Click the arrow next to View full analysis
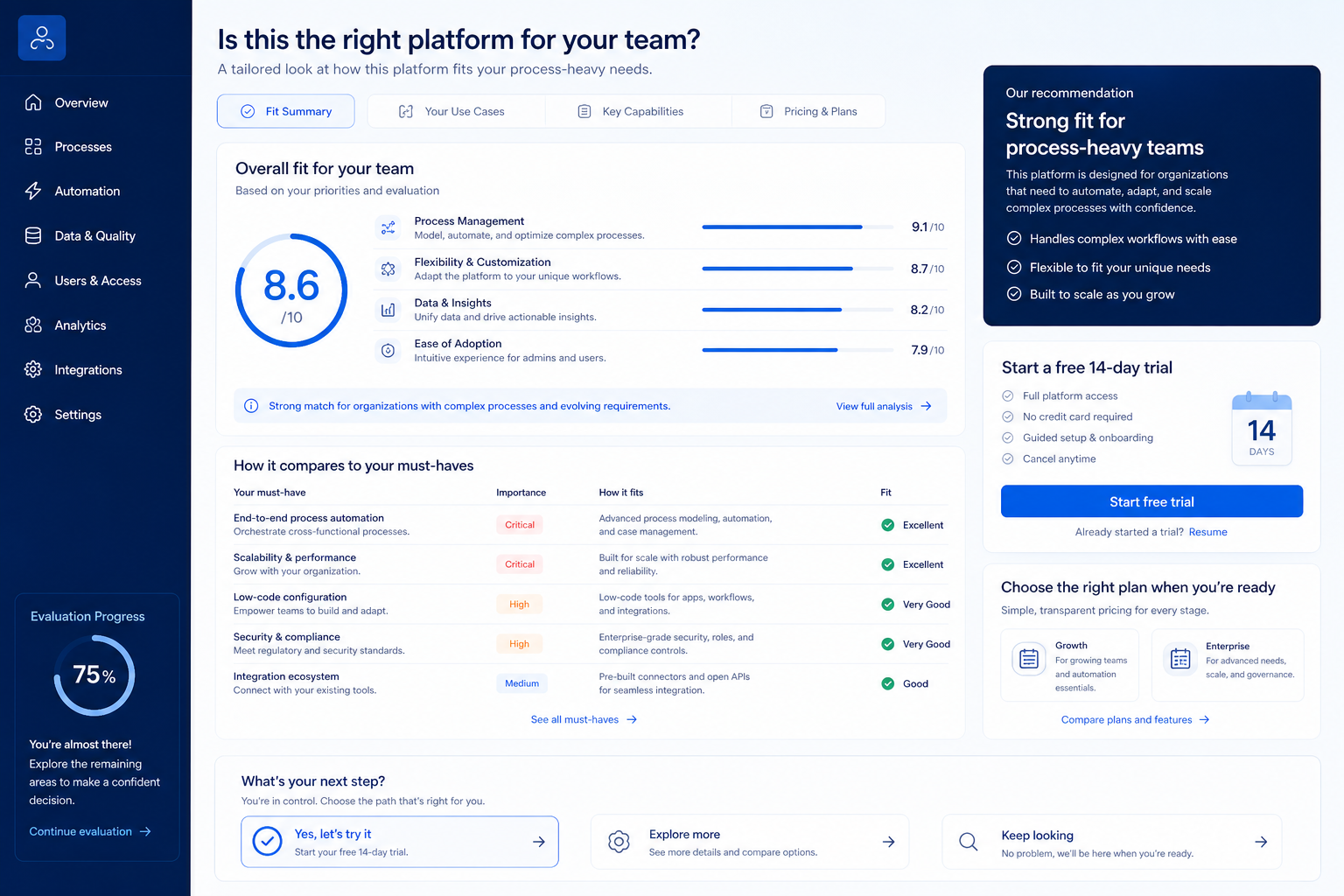 [927, 406]
